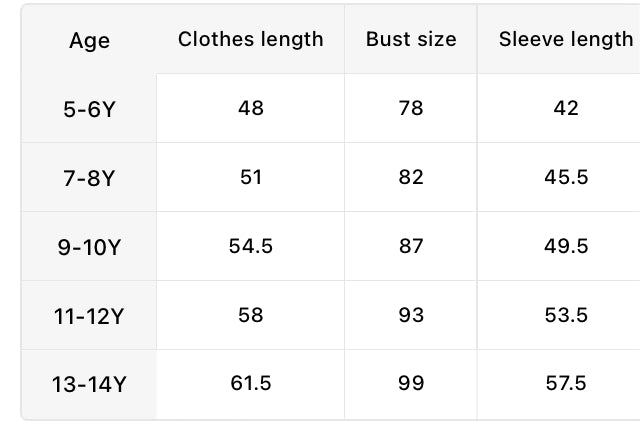Select sleeve length value 45.5

pyautogui.click(x=565, y=177)
